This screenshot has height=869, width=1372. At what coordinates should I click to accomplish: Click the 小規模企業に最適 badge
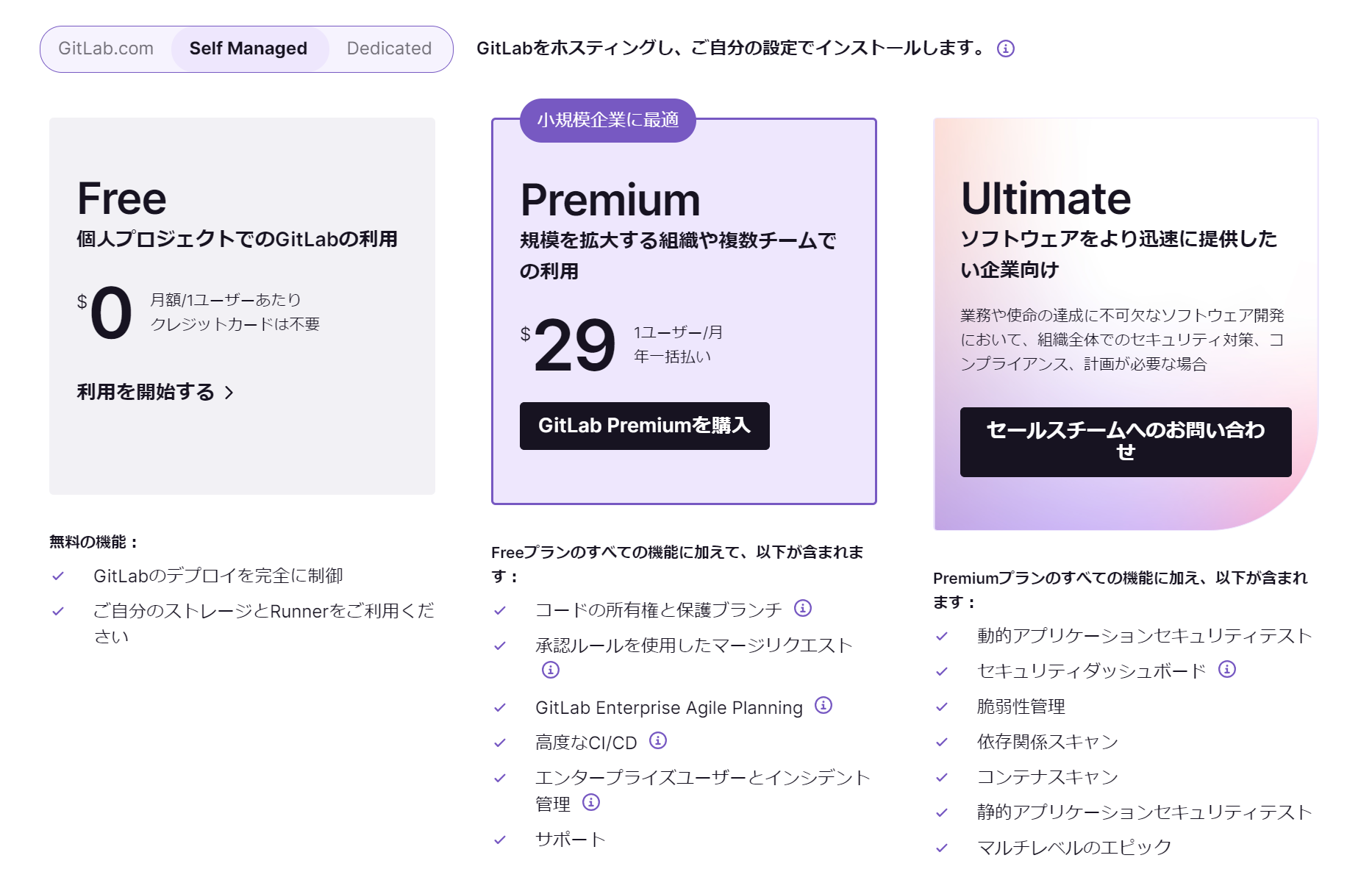click(x=608, y=121)
